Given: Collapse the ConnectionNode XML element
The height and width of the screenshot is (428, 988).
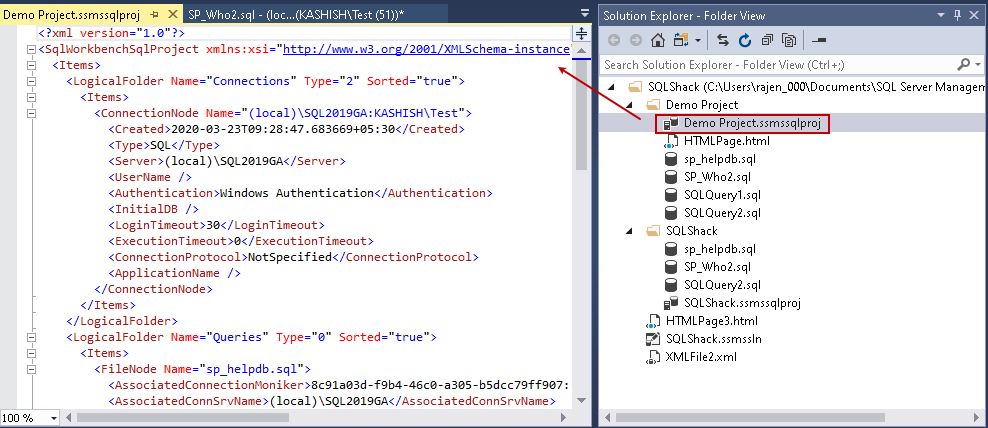Looking at the screenshot, I should pos(31,113).
